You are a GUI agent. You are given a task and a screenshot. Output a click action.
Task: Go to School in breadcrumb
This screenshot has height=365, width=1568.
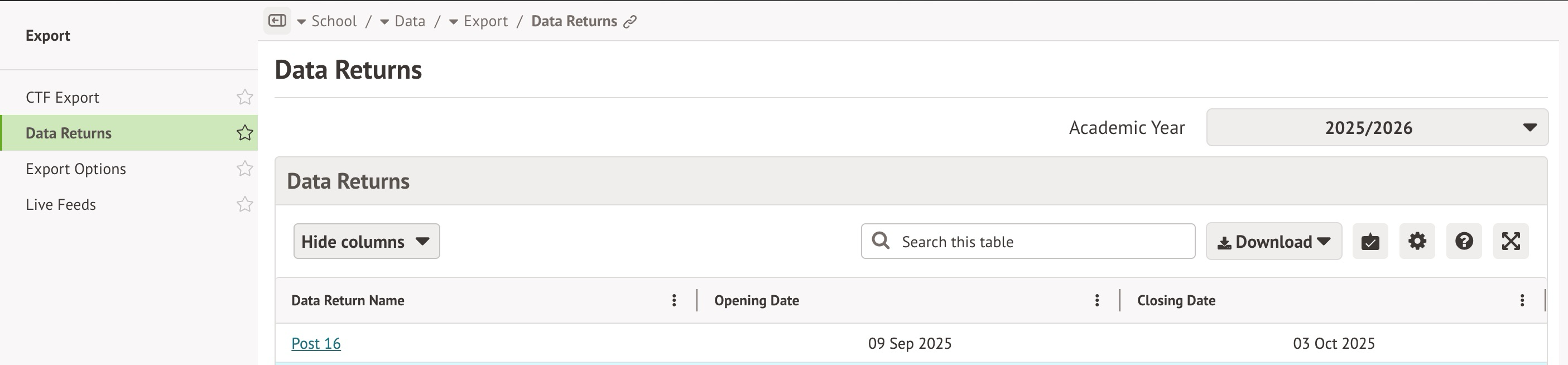coord(334,21)
